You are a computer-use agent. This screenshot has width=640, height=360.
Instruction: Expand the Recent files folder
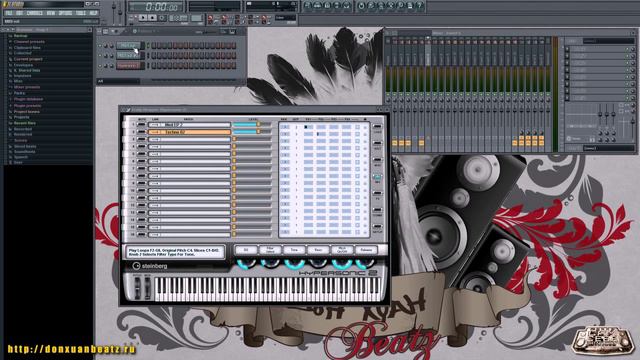point(24,123)
